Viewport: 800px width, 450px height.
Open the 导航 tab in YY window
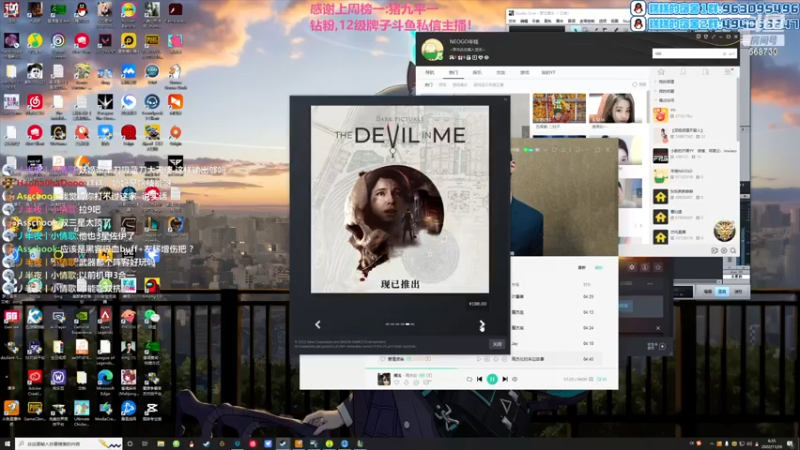[430, 72]
